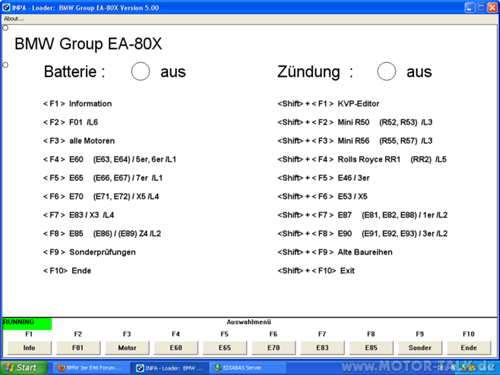The height and width of the screenshot is (375, 500).
Task: Click the Auswahlmenü label above function keys
Action: (x=249, y=322)
